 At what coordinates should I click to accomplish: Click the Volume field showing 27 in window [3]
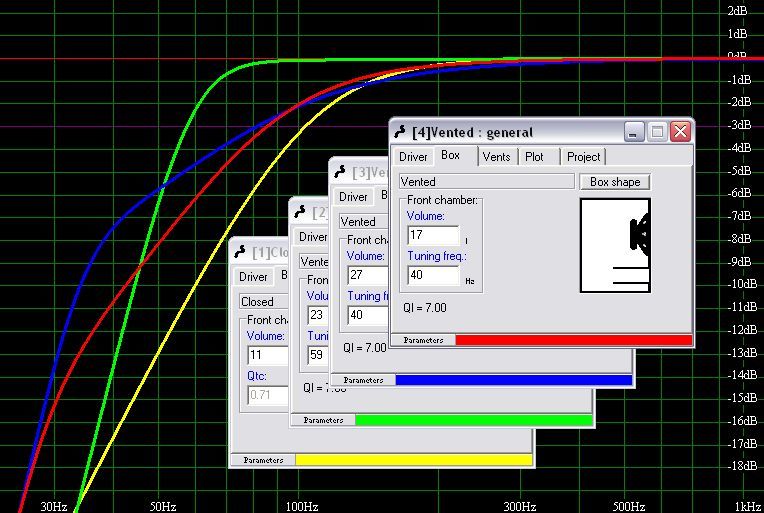[368, 275]
